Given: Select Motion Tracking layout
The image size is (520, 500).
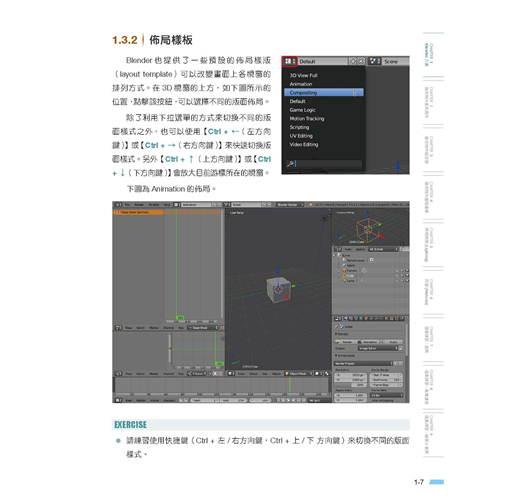Looking at the screenshot, I should coord(307,119).
